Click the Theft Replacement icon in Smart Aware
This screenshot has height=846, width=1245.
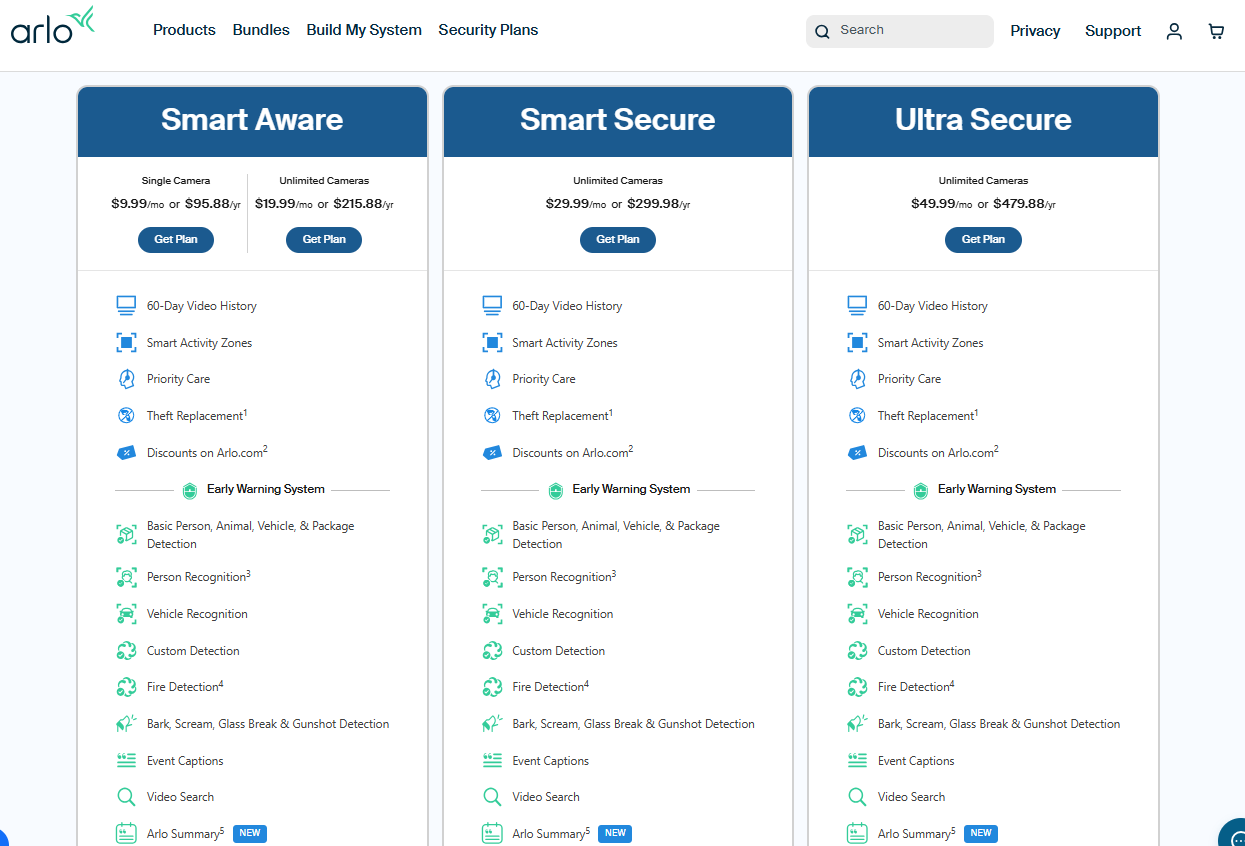(126, 416)
